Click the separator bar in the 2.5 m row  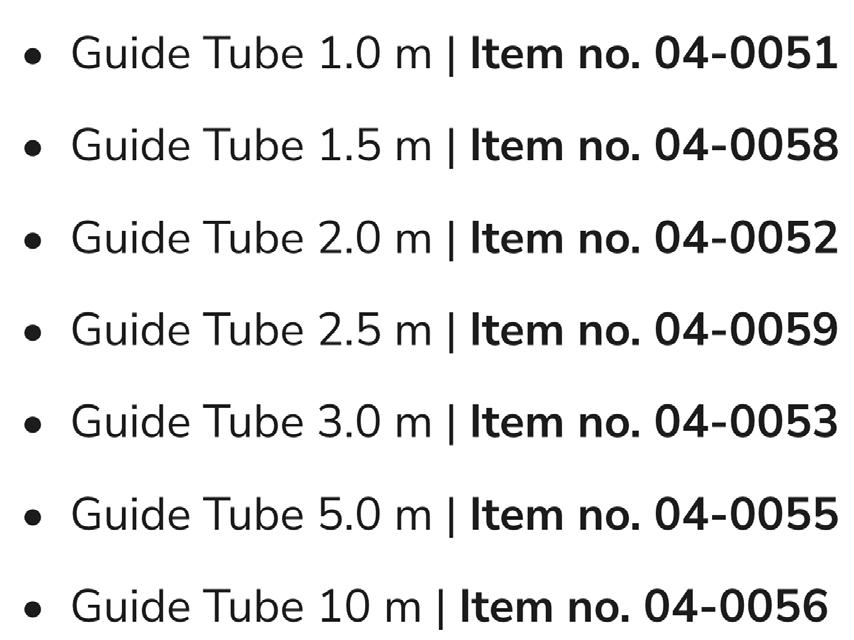click(x=450, y=332)
